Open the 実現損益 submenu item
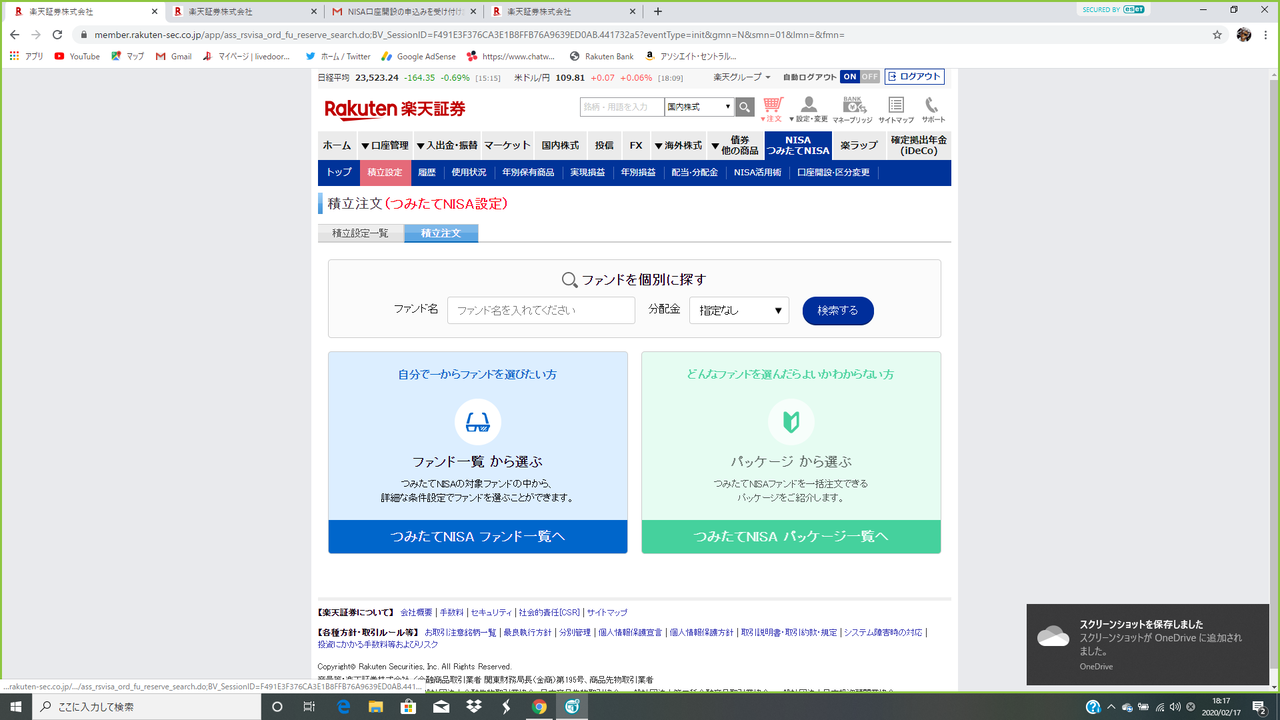 coord(588,173)
